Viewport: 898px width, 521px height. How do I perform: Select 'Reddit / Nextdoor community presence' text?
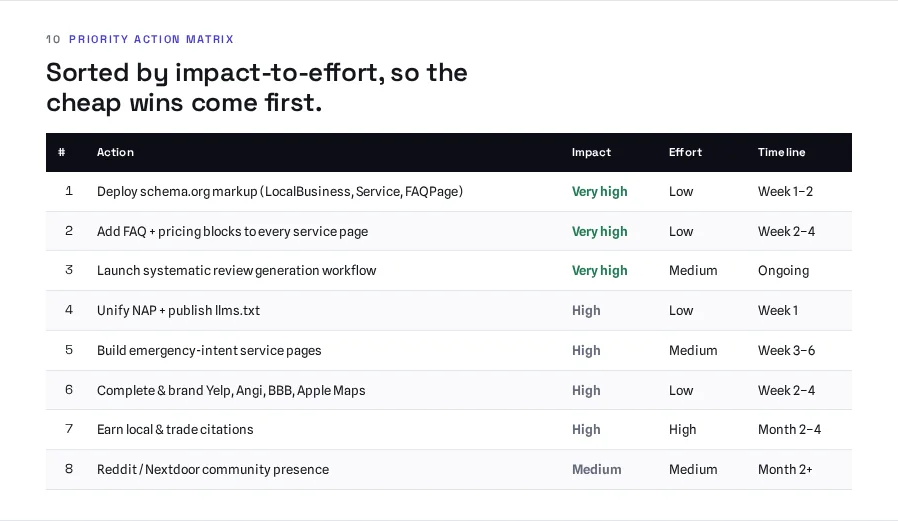pos(212,469)
